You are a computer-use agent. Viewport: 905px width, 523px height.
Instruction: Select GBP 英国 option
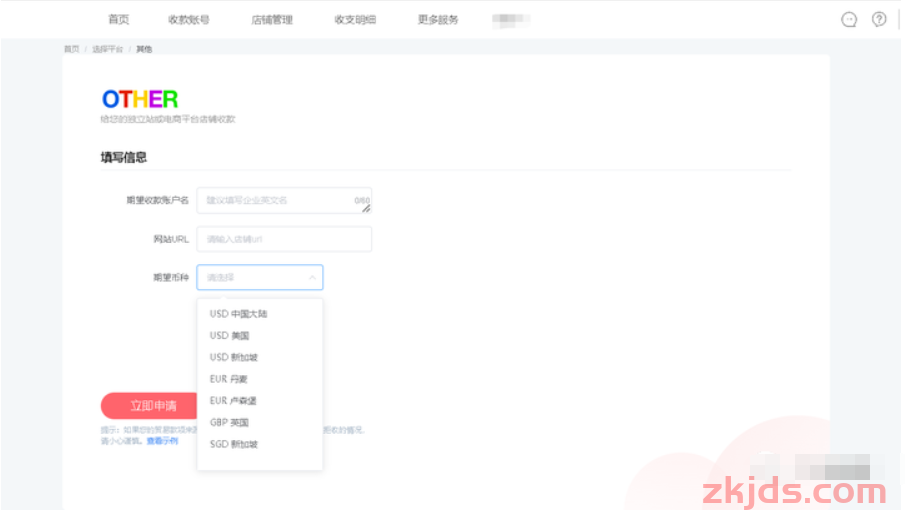tap(260, 423)
